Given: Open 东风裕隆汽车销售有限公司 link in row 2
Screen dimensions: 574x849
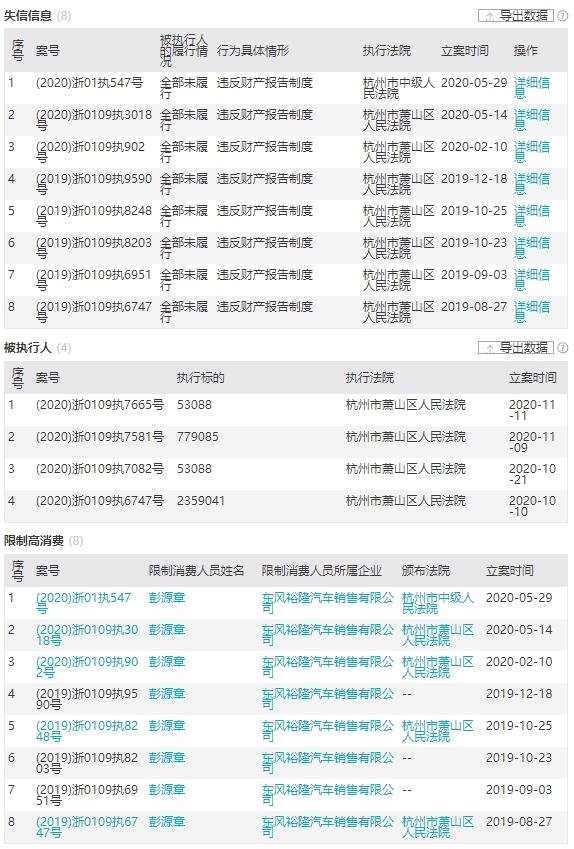Looking at the screenshot, I should tap(328, 635).
